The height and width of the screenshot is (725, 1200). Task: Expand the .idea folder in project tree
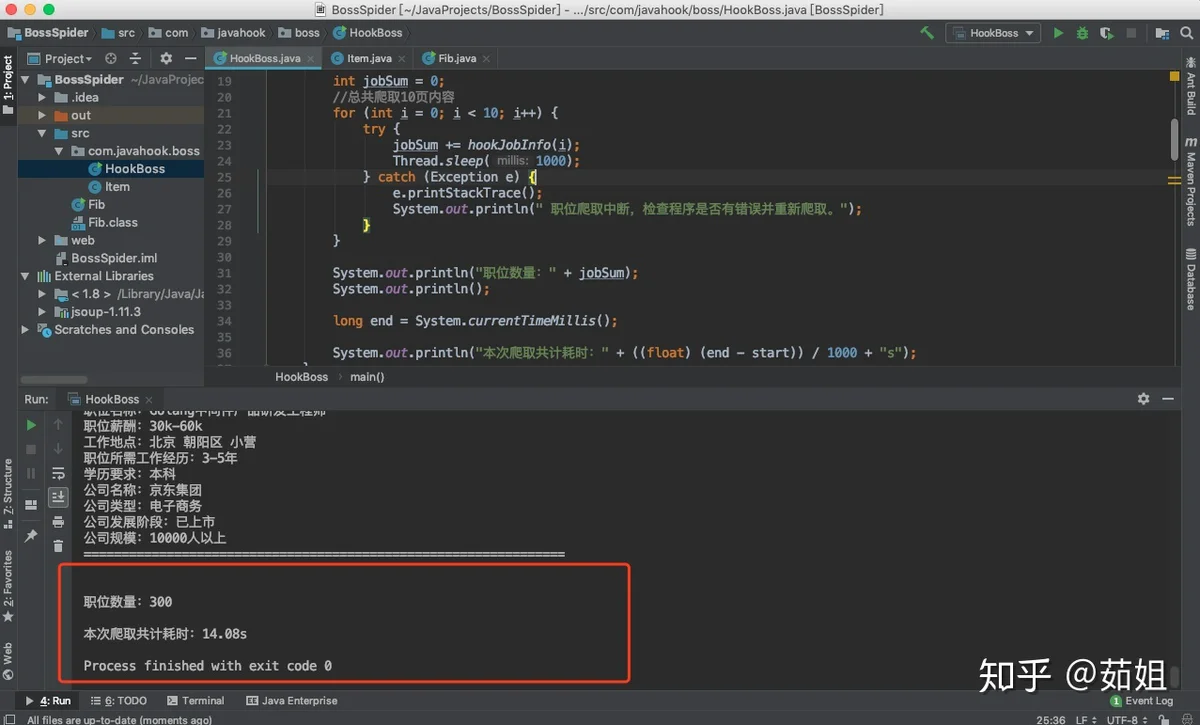point(42,97)
